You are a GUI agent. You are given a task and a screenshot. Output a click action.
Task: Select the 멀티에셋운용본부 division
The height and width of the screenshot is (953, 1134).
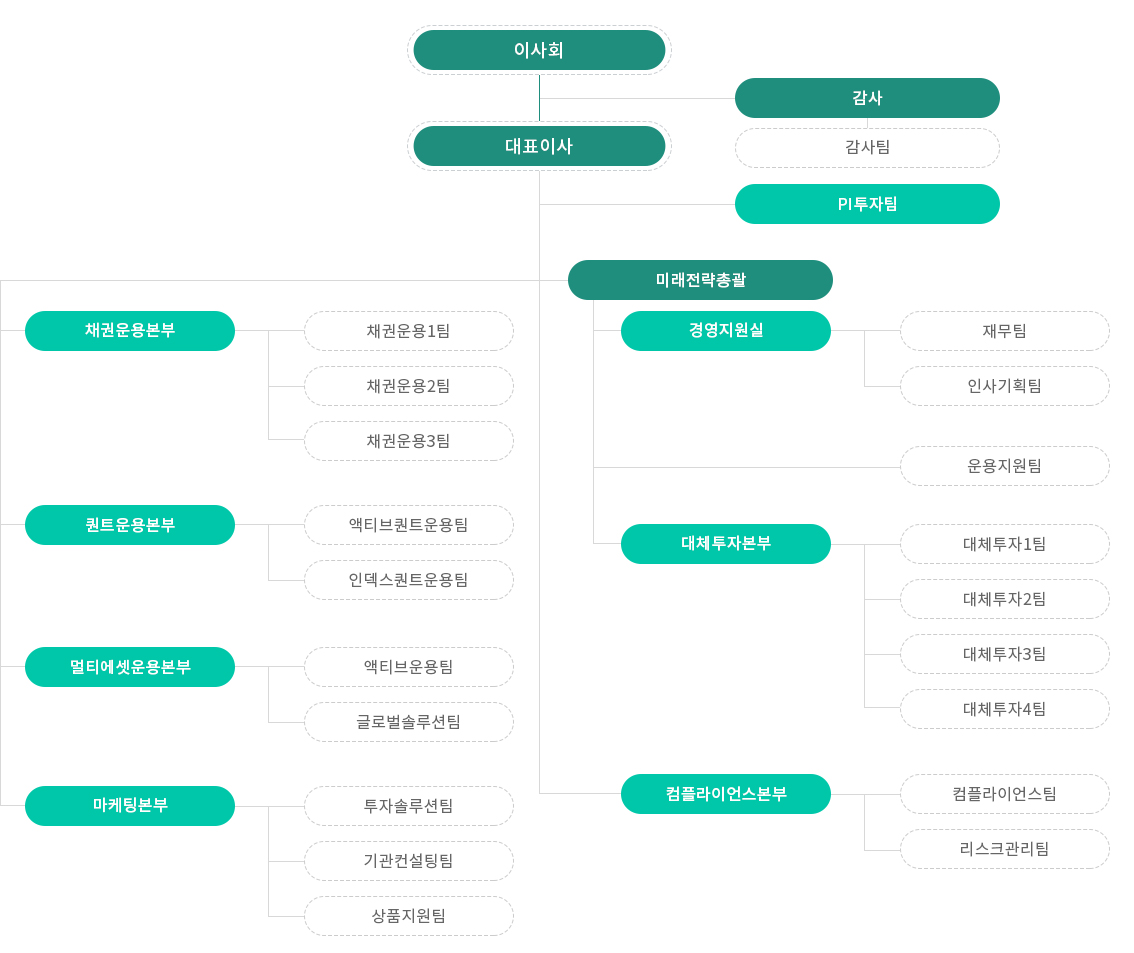click(x=130, y=667)
